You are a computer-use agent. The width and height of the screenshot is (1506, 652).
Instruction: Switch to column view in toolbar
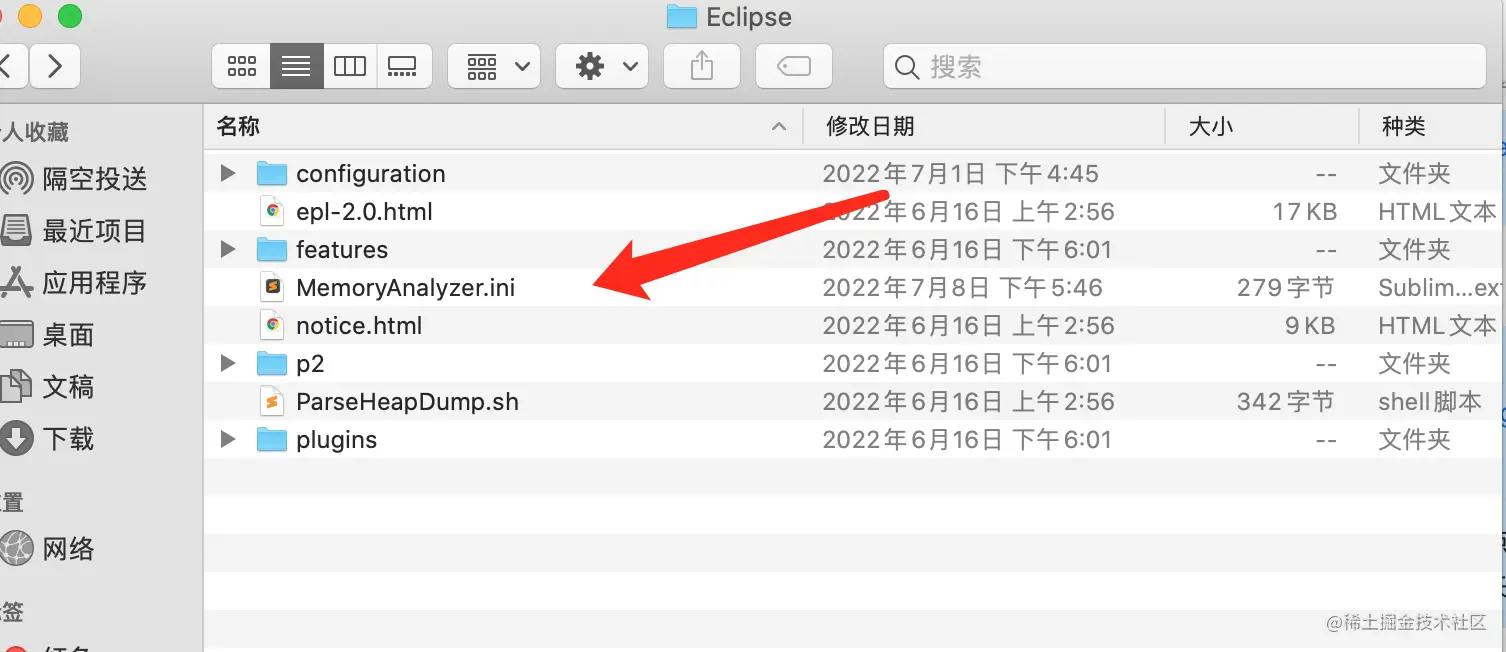point(350,67)
